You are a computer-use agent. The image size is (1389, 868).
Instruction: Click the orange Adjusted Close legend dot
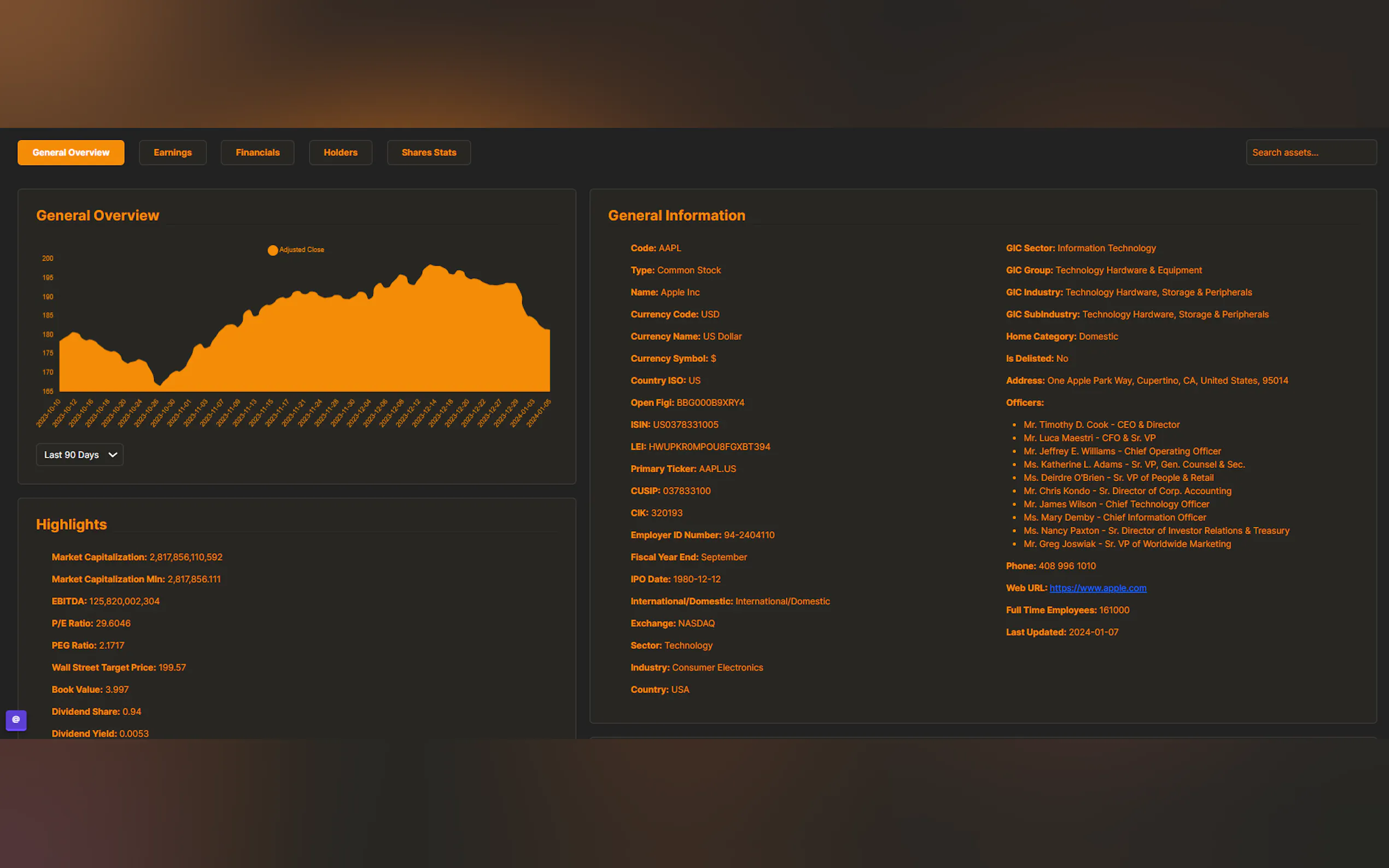point(273,250)
